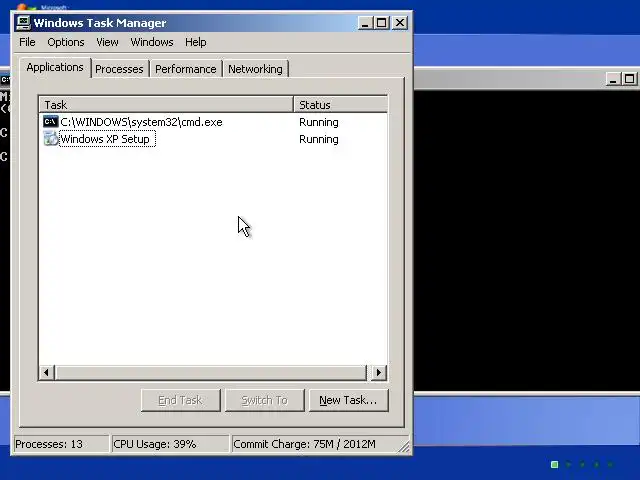Viewport: 640px width, 480px height.
Task: Click the horizontal scrollbar track in task list
Action: click(x=211, y=372)
